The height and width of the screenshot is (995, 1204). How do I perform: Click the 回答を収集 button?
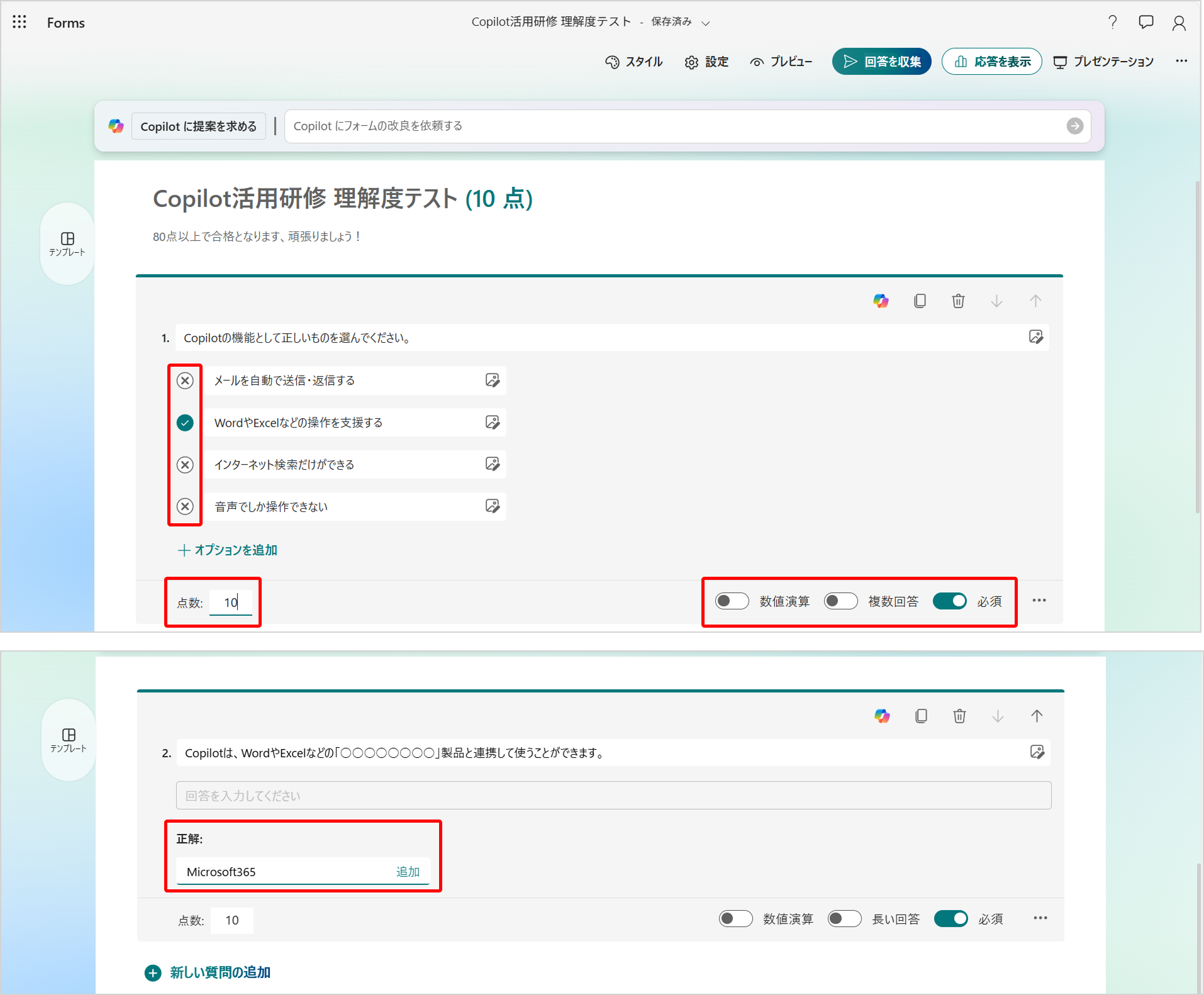881,62
